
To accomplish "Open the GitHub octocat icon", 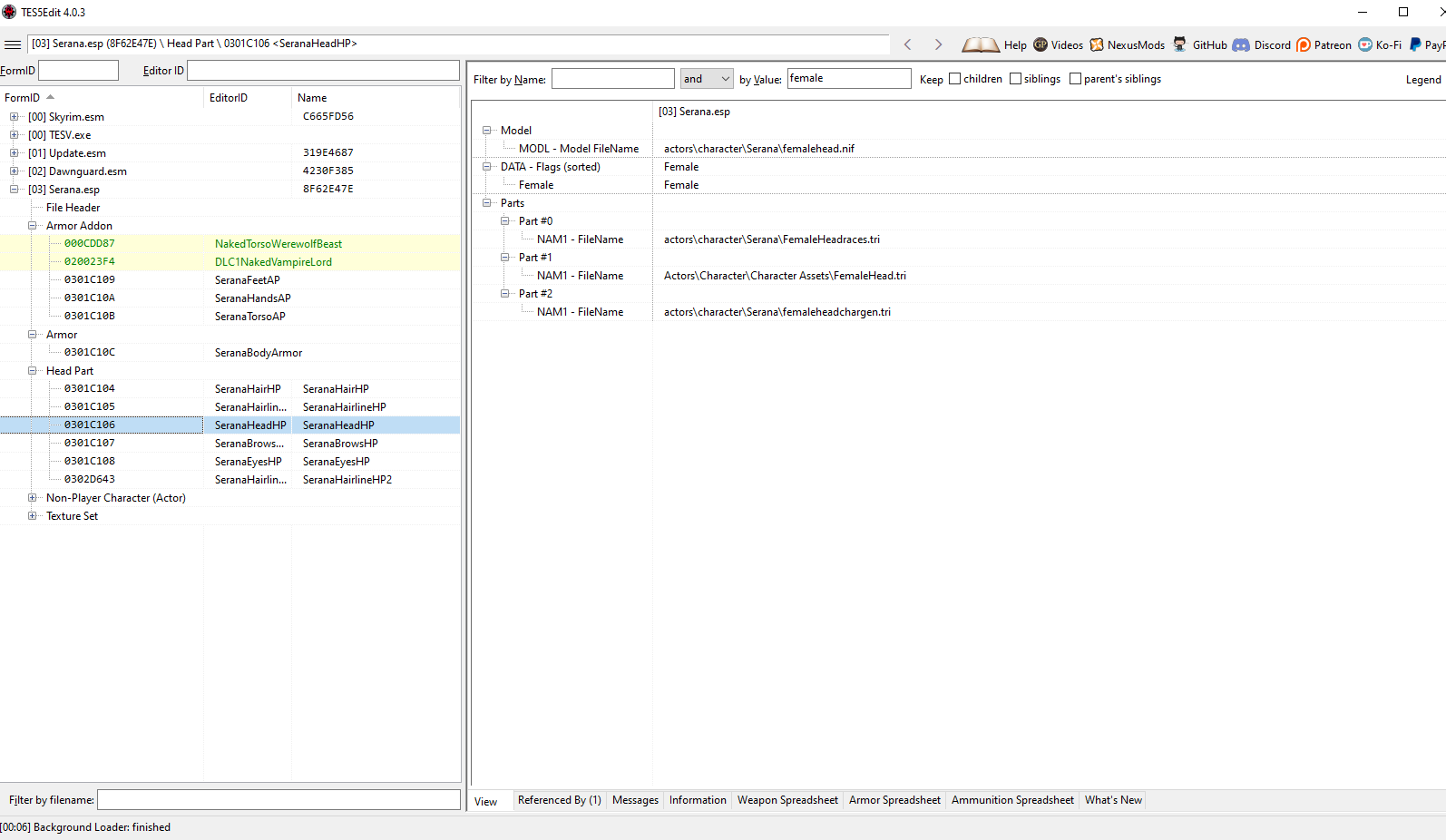I will (x=1179, y=44).
